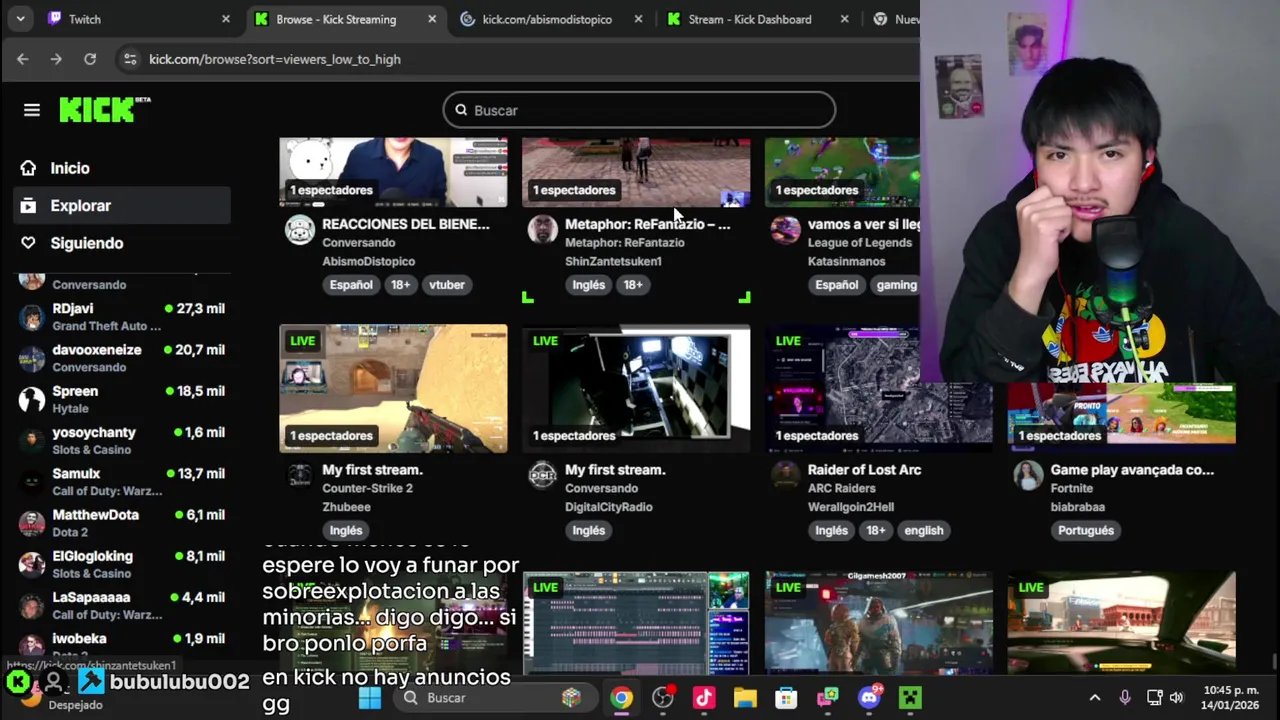Open Spreen channel in sidebar

(123, 399)
